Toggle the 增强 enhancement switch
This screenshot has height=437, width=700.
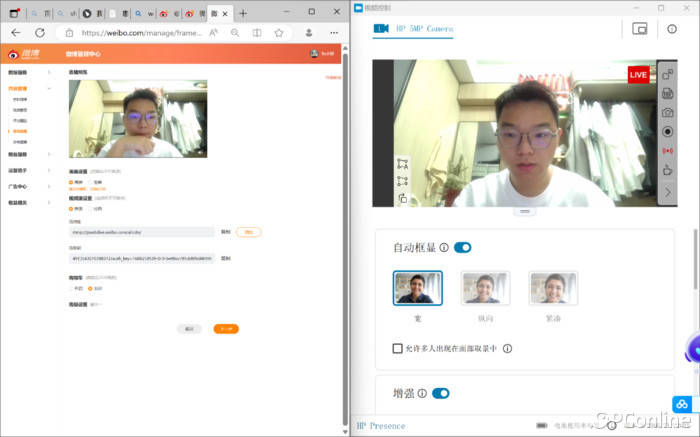coord(441,393)
